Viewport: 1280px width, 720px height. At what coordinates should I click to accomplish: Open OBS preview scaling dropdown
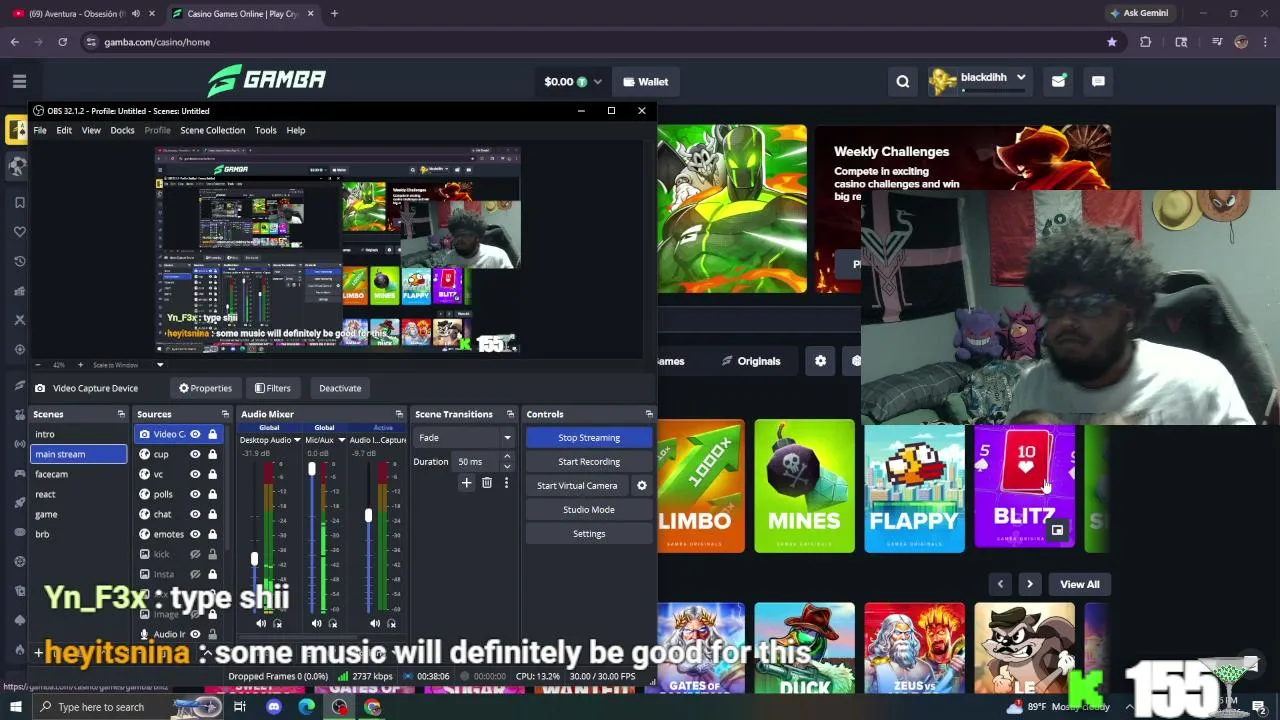pyautogui.click(x=160, y=365)
